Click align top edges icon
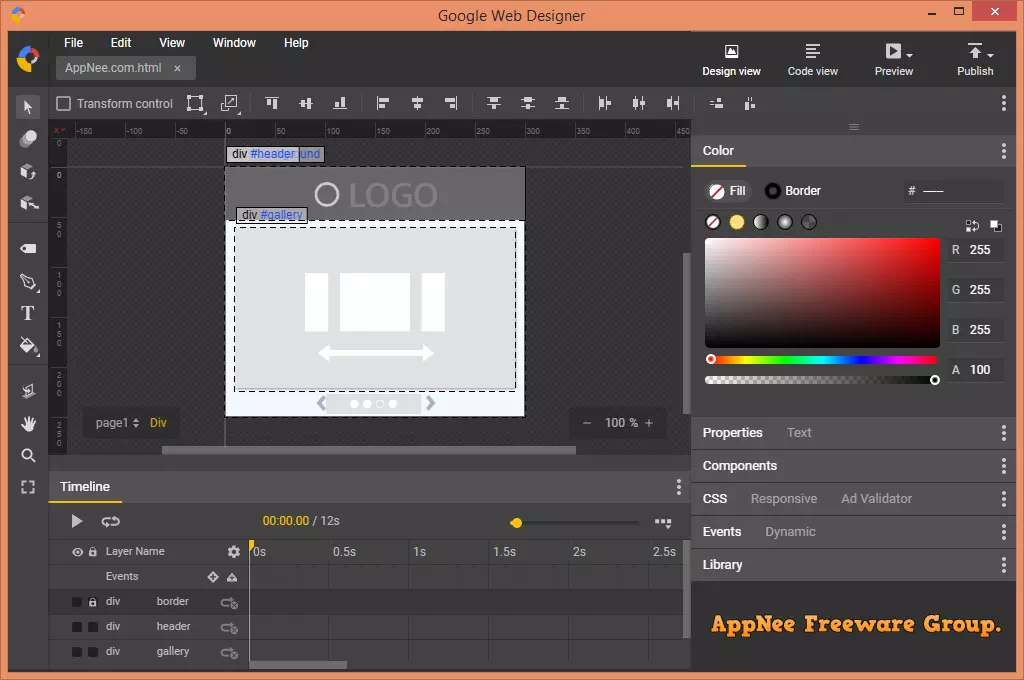This screenshot has width=1024, height=680. pyautogui.click(x=272, y=103)
